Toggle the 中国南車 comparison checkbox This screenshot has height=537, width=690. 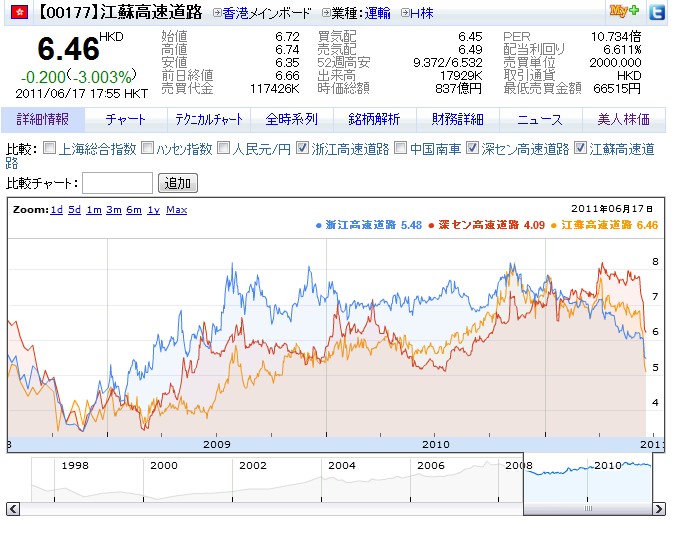coord(401,149)
